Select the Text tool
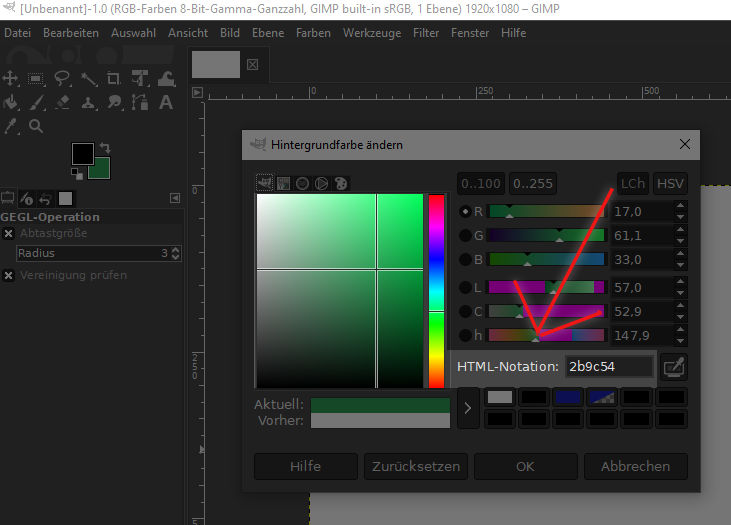The width and height of the screenshot is (731, 525). (166, 102)
